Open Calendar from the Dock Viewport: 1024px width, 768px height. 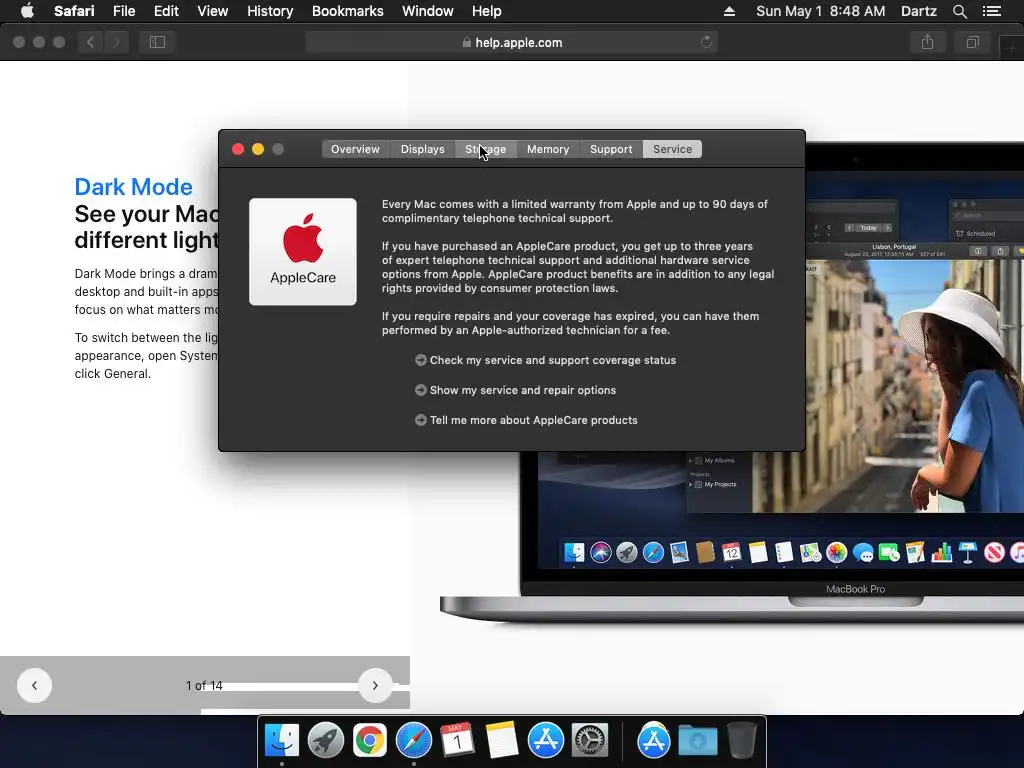pos(457,741)
